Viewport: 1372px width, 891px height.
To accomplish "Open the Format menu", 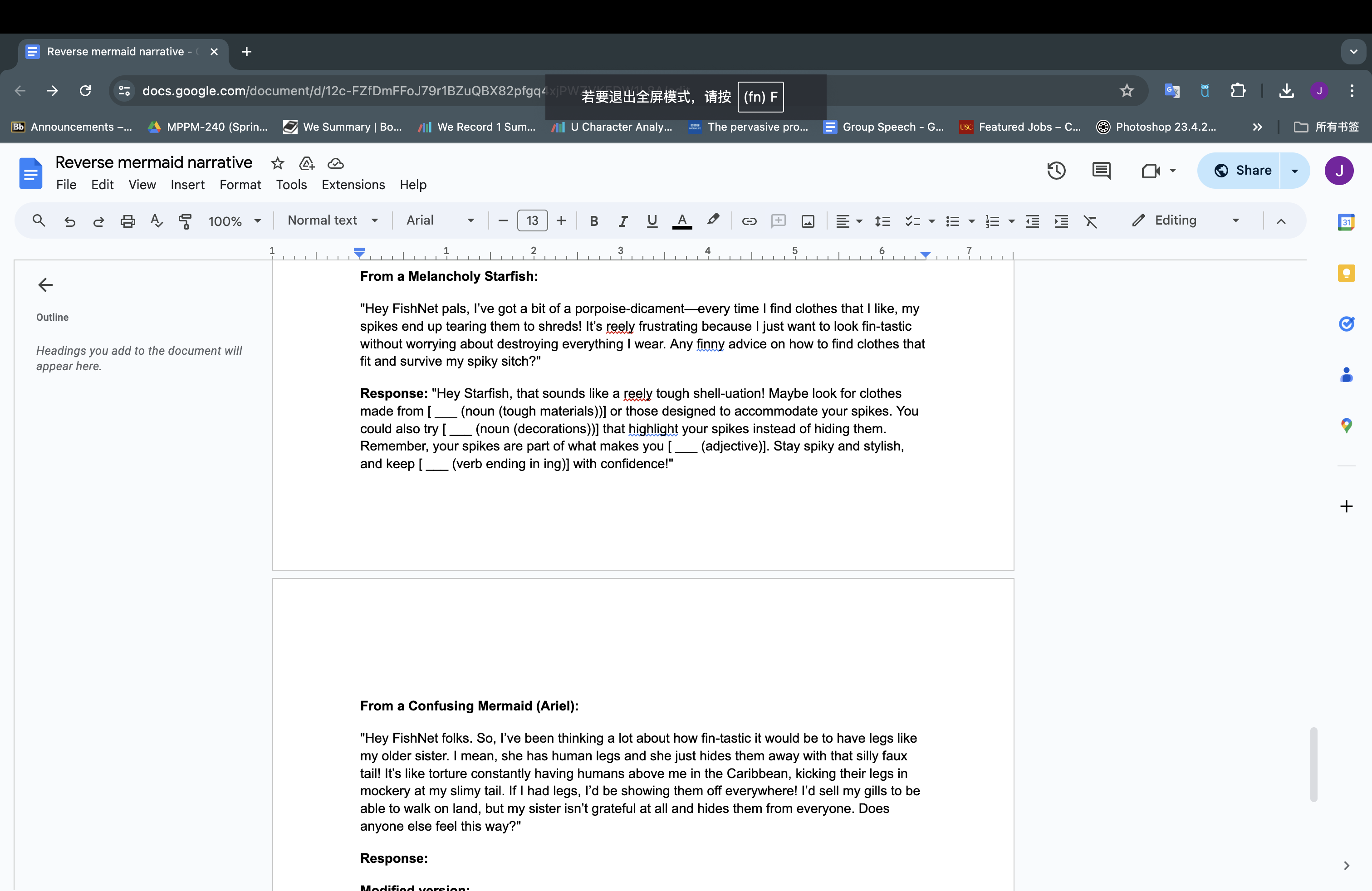I will coord(240,185).
